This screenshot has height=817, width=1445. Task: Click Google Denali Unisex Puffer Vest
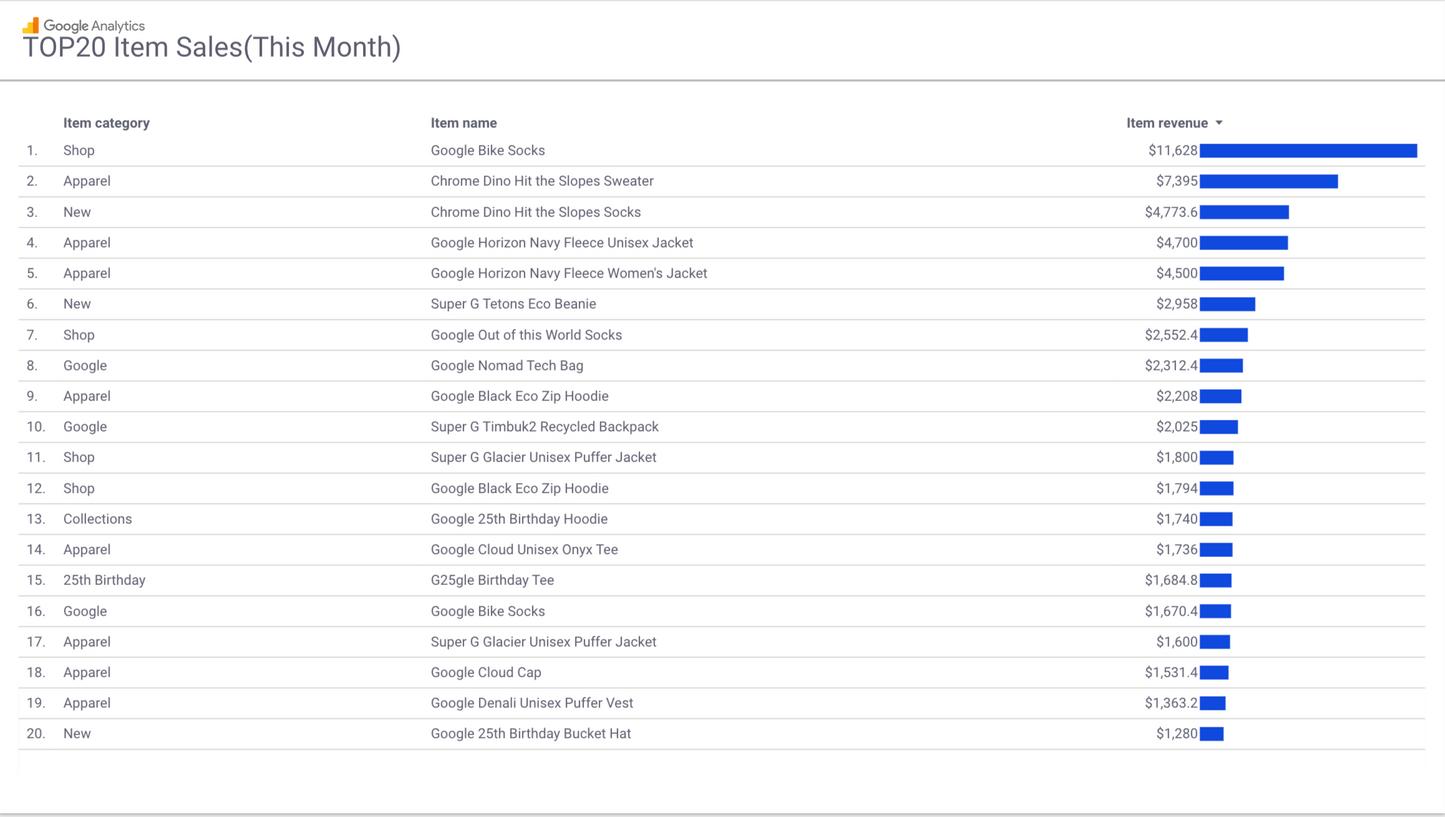[532, 703]
